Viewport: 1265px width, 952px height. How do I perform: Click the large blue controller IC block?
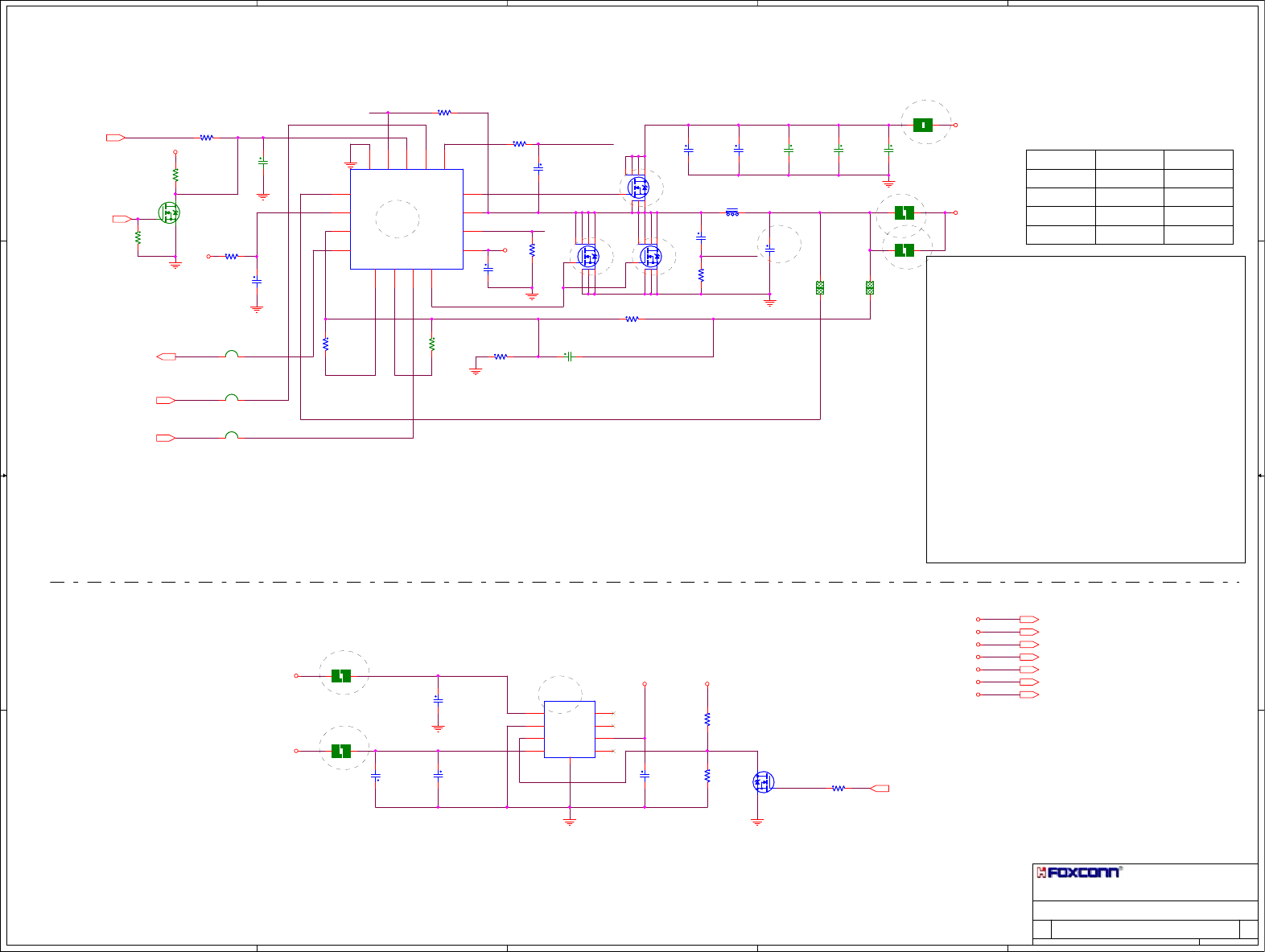(x=406, y=219)
